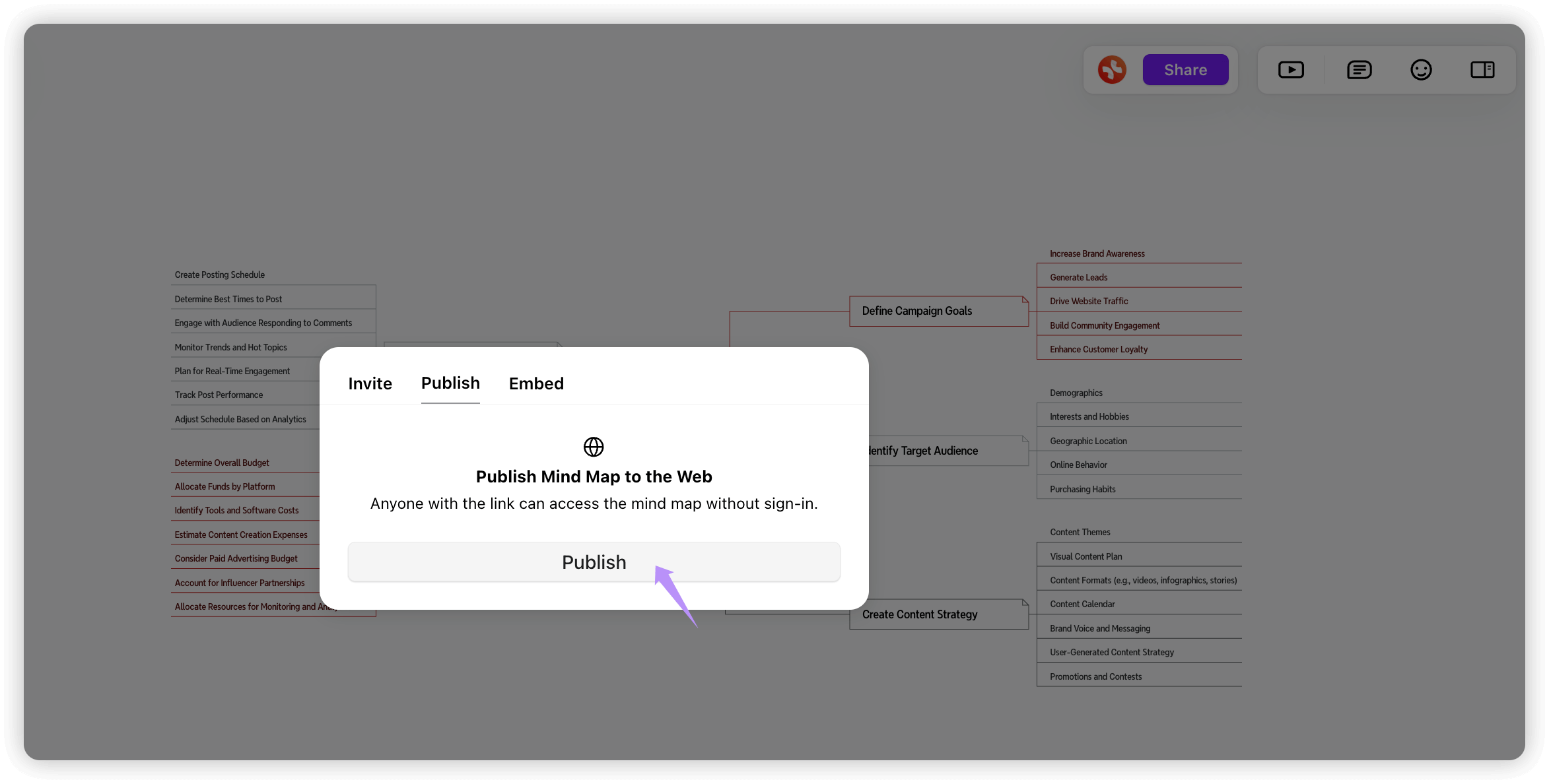Click note marker on Create Content Strategy
1549x784 pixels.
(x=1025, y=603)
